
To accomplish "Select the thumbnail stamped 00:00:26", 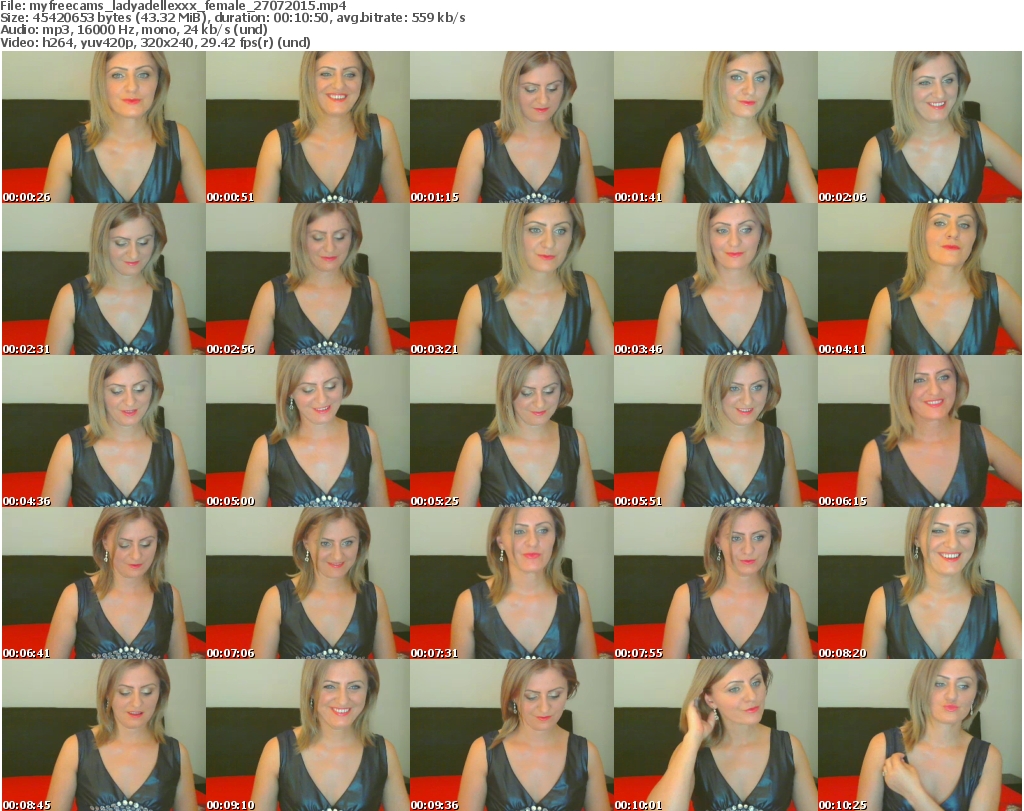I will click(x=104, y=127).
